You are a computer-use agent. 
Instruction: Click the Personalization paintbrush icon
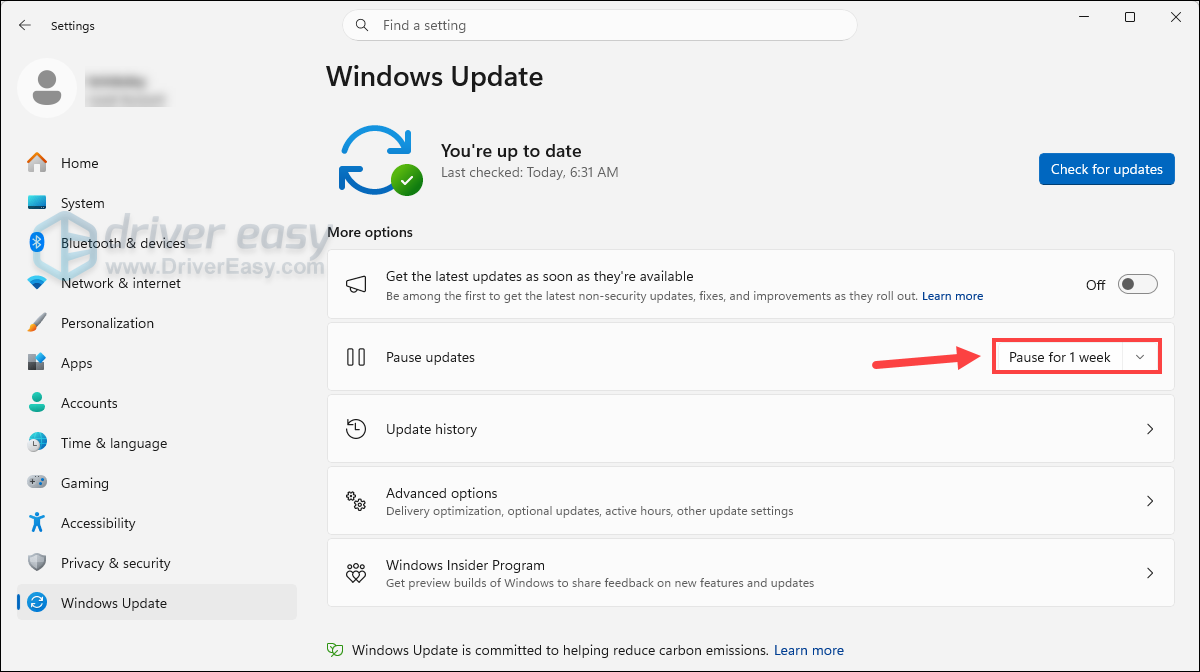(37, 323)
